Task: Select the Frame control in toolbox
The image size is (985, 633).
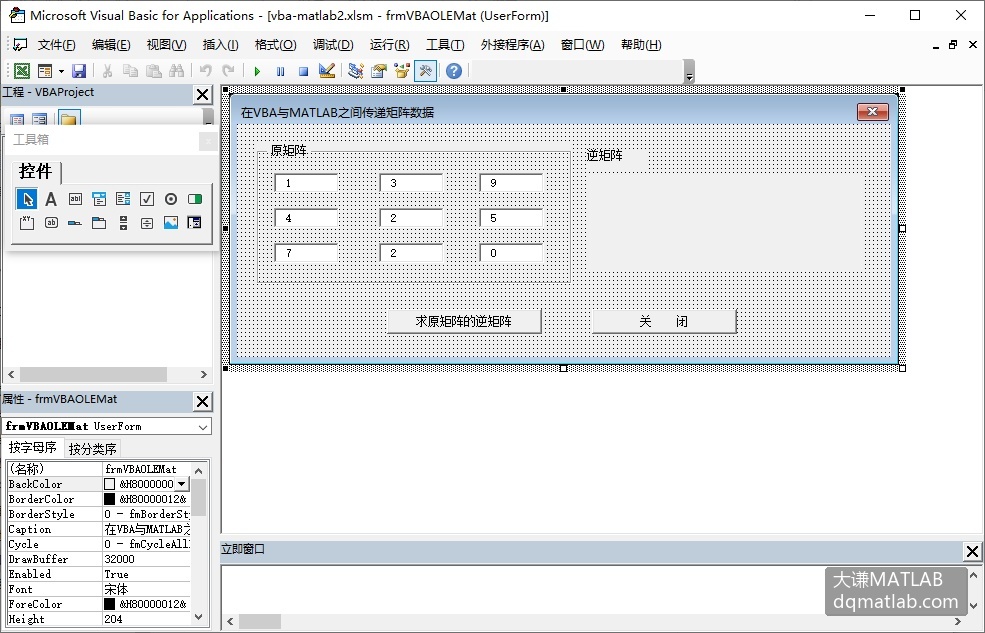Action: [27, 222]
